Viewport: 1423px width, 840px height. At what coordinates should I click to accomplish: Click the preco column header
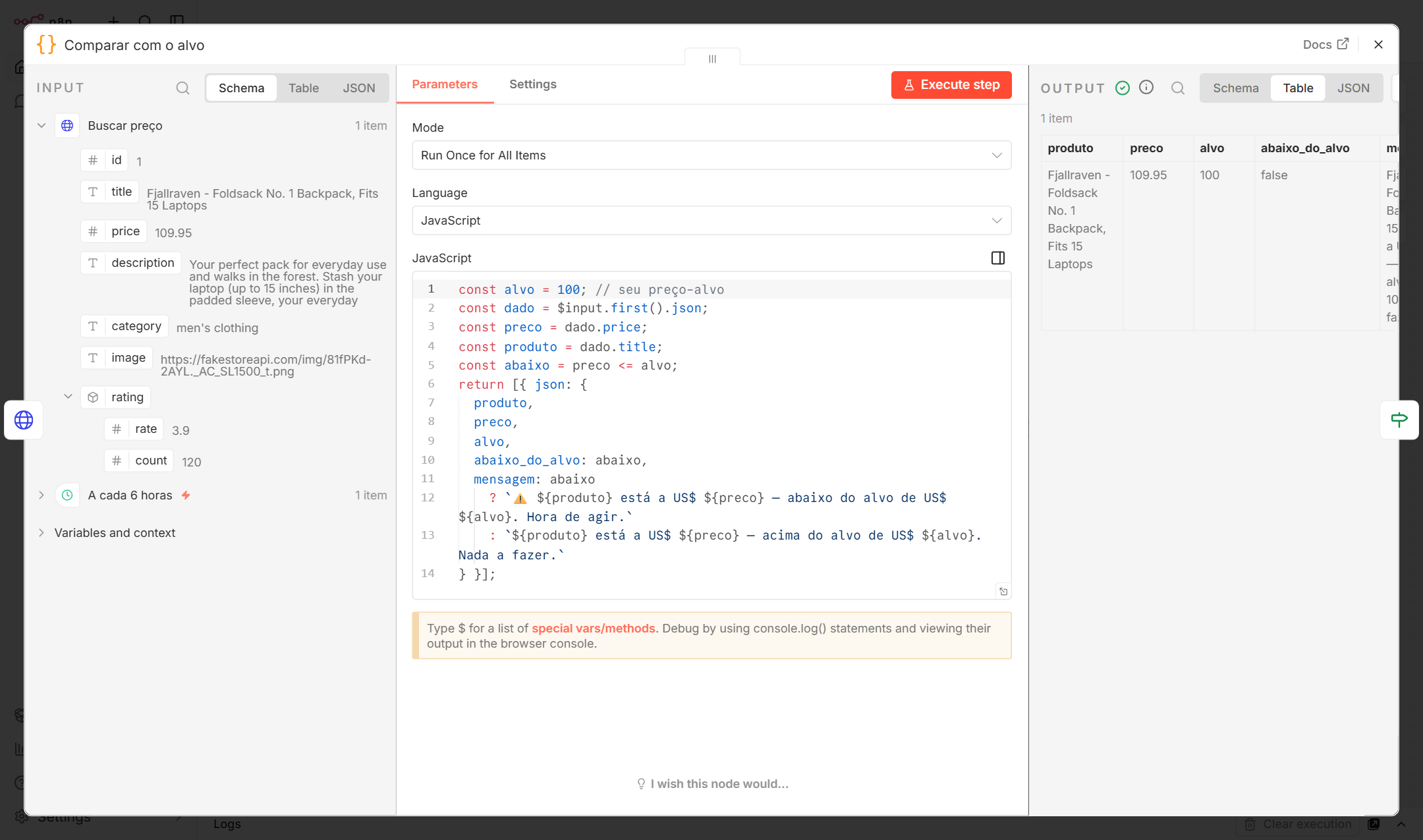click(1158, 148)
